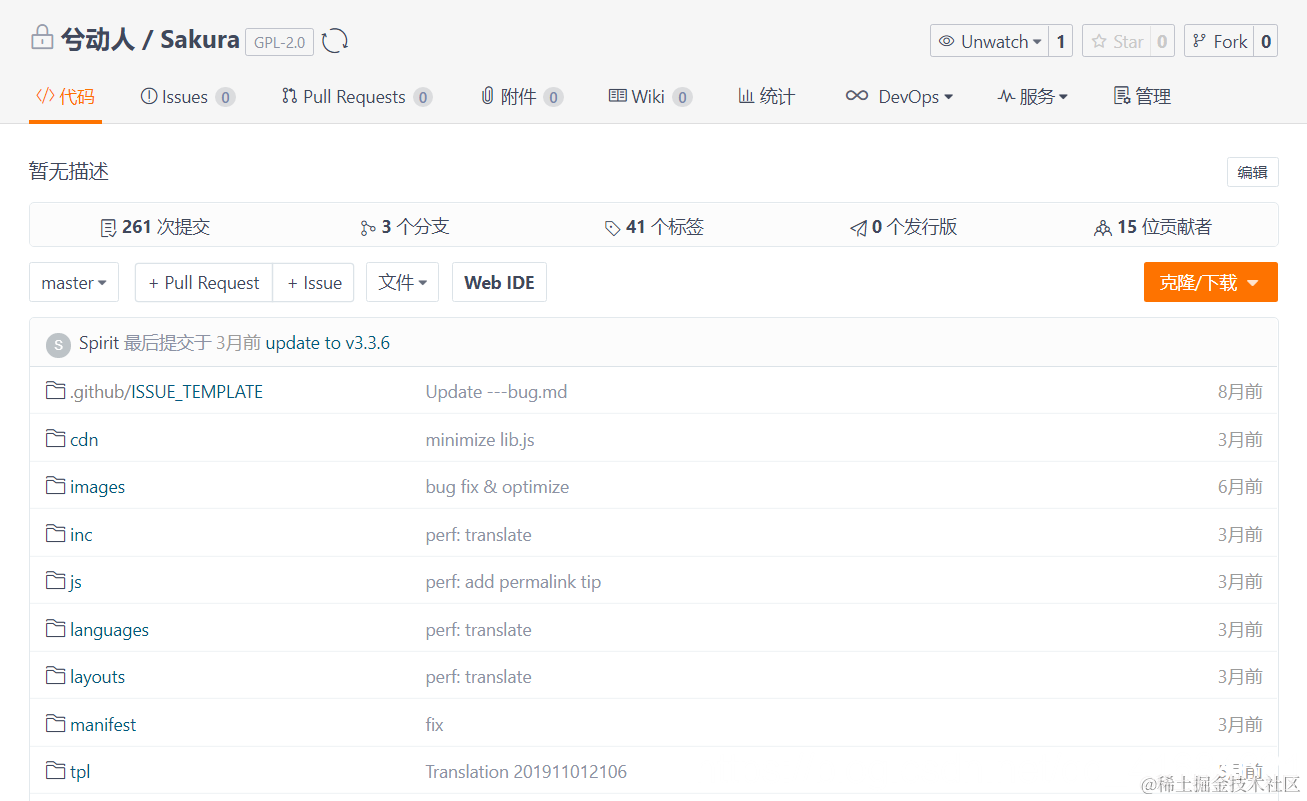Click the + Pull Request button

[204, 283]
